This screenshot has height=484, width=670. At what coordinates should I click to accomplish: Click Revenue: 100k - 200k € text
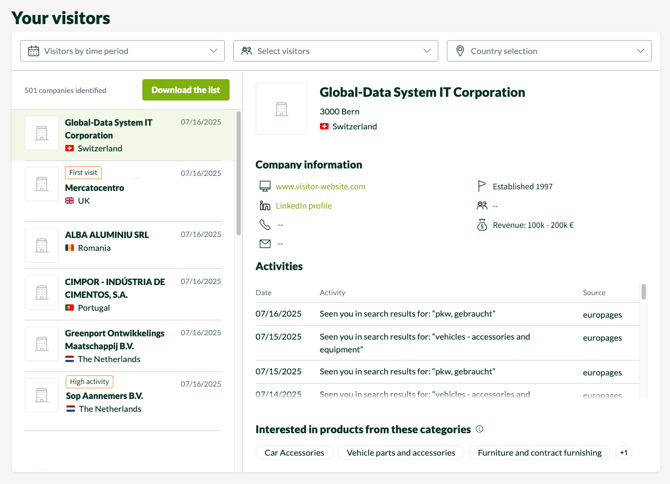[x=533, y=225]
